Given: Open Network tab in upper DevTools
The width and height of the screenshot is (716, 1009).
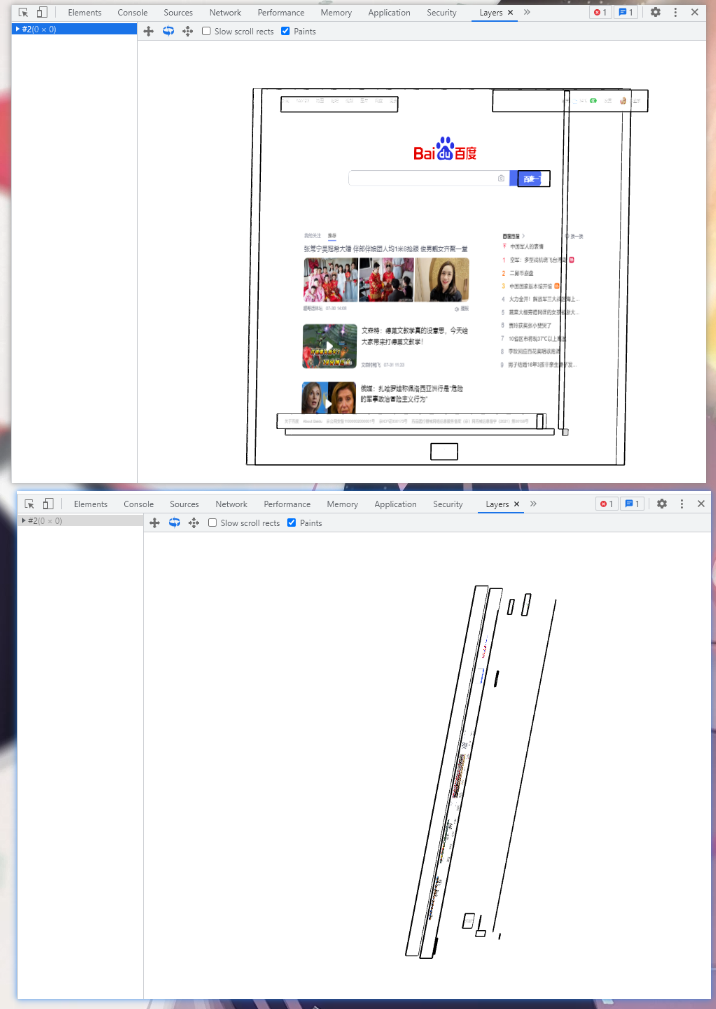Looking at the screenshot, I should 225,12.
